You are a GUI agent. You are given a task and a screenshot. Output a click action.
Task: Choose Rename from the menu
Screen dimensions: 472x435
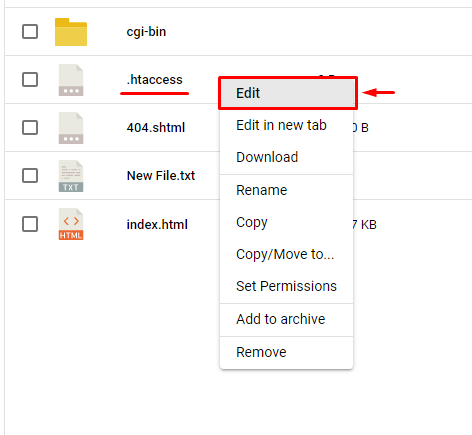click(287, 190)
